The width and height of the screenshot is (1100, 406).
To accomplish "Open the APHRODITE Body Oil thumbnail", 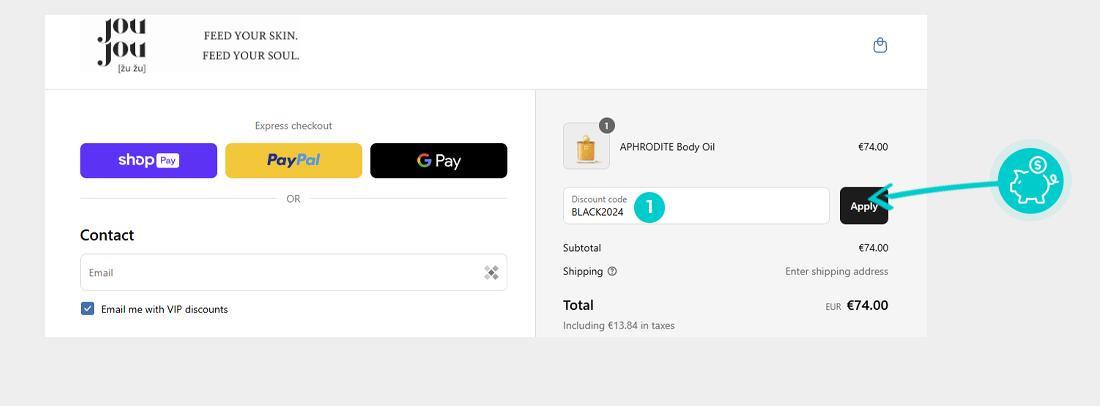I will coord(586,147).
